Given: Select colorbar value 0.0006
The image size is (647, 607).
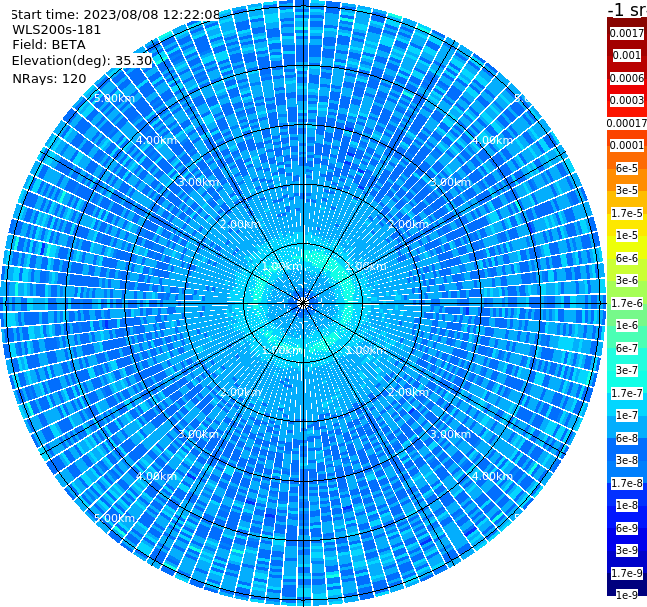Looking at the screenshot, I should click(x=627, y=78).
